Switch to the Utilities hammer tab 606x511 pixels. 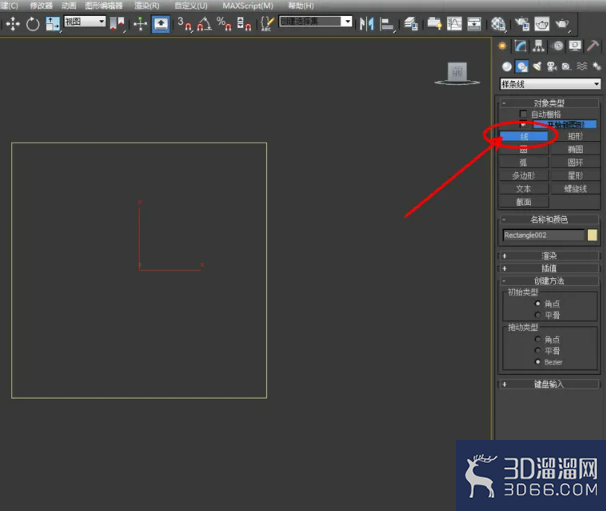pos(593,46)
